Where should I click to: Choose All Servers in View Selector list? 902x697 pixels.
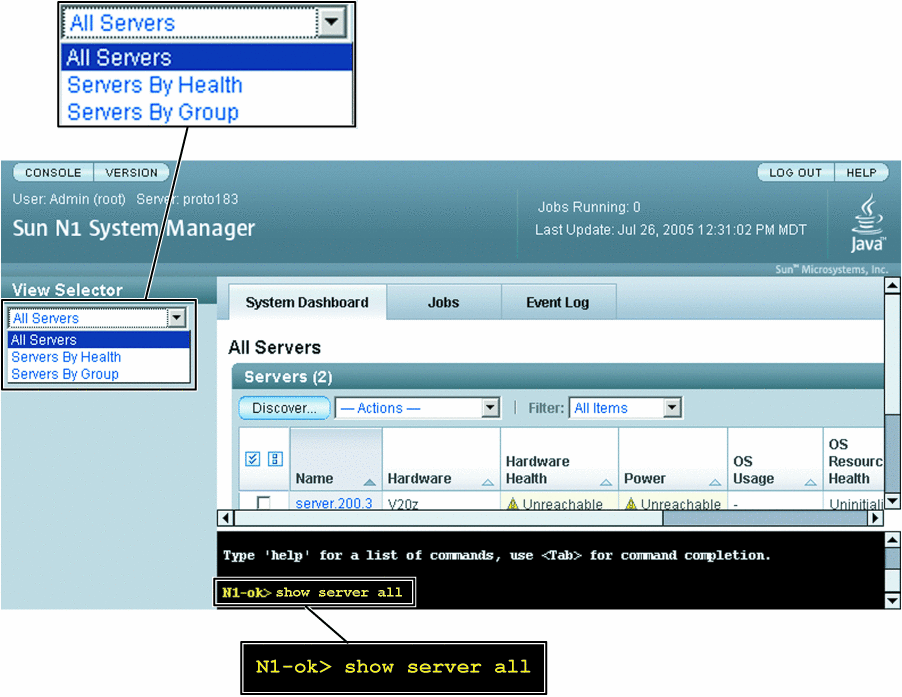pyautogui.click(x=99, y=339)
